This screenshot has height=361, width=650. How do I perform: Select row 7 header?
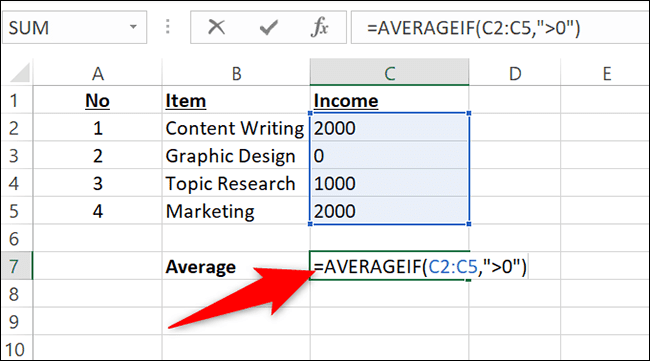[17, 266]
